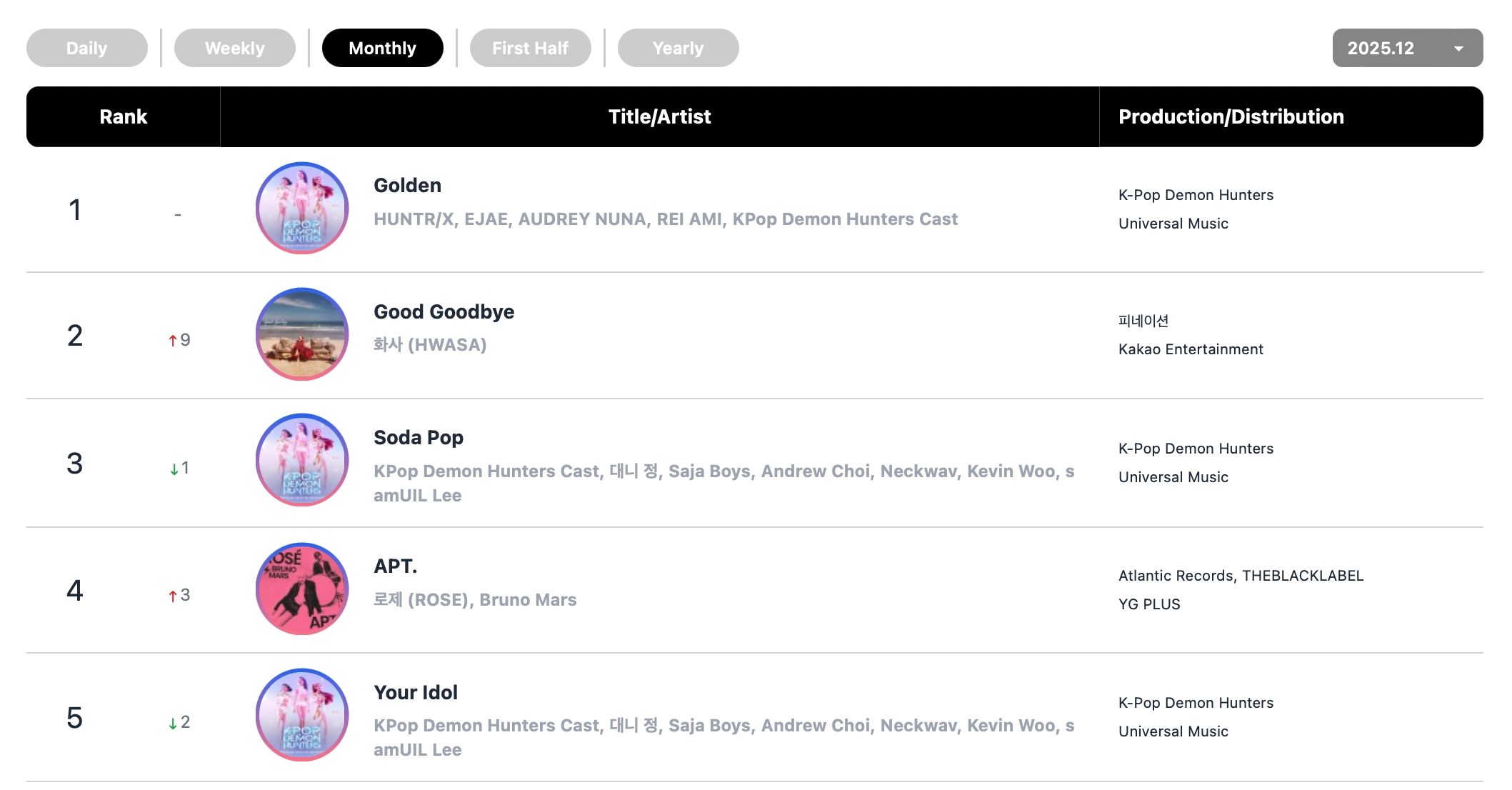The image size is (1512, 790).
Task: Open the Soda Pop song title
Action: (419, 438)
